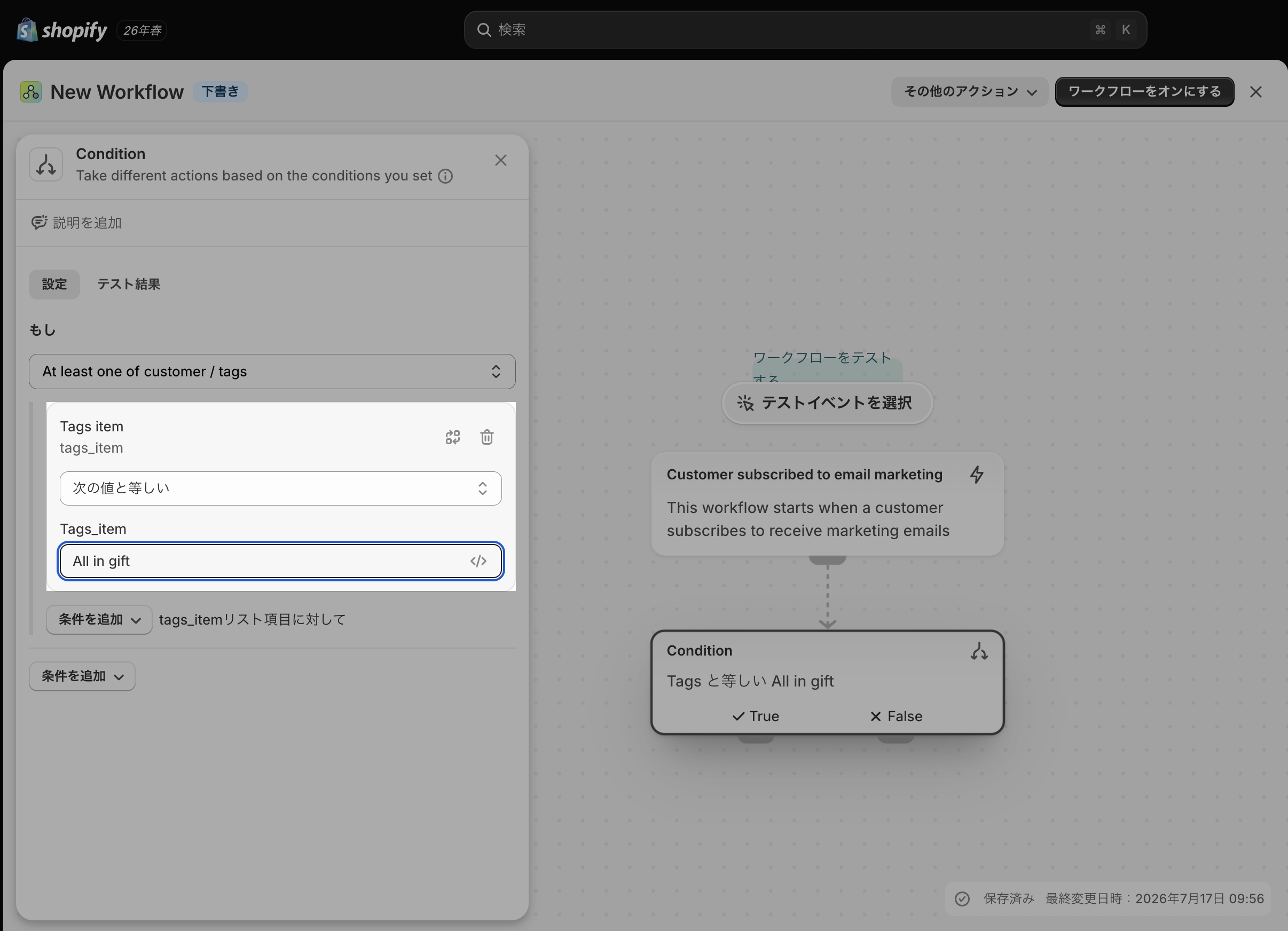Click the ⌘ shortcut key badge in the search bar
The width and height of the screenshot is (1288, 931).
1100,29
